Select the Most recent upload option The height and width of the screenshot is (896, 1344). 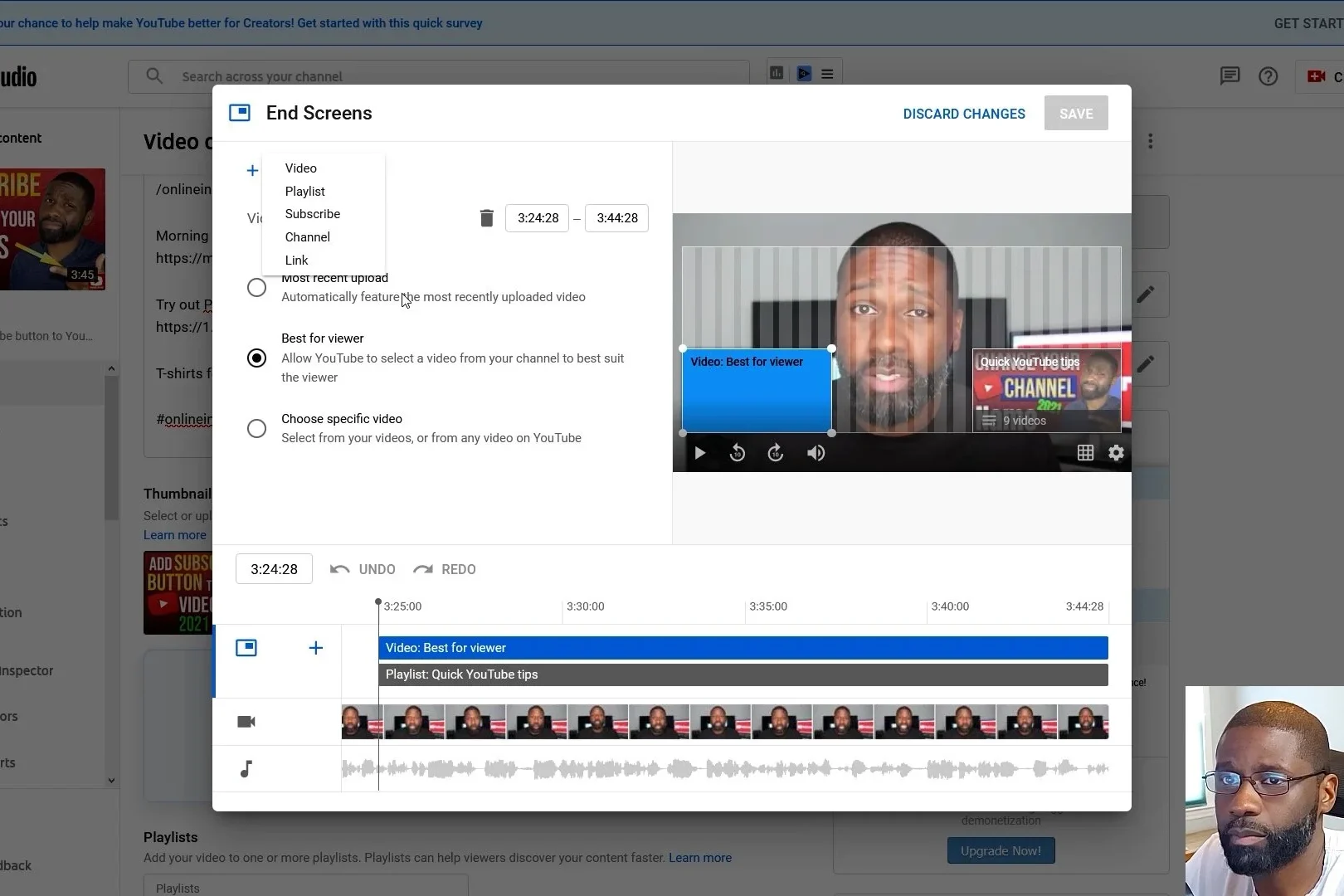(257, 288)
